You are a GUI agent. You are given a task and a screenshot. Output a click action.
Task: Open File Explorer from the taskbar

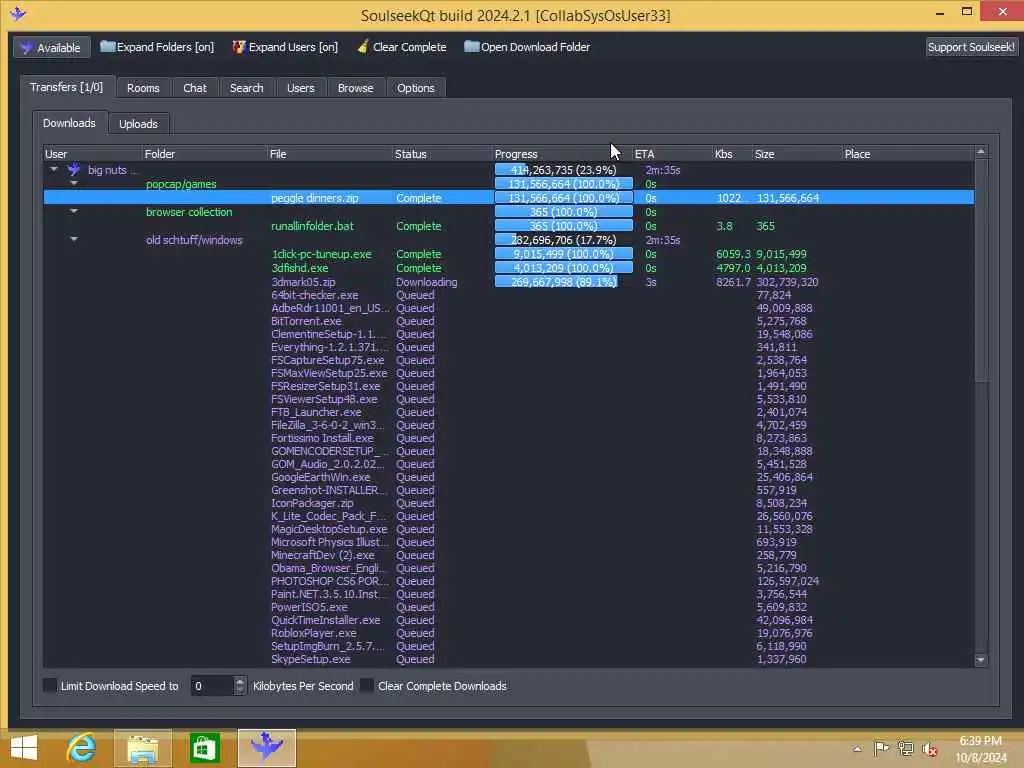(143, 748)
